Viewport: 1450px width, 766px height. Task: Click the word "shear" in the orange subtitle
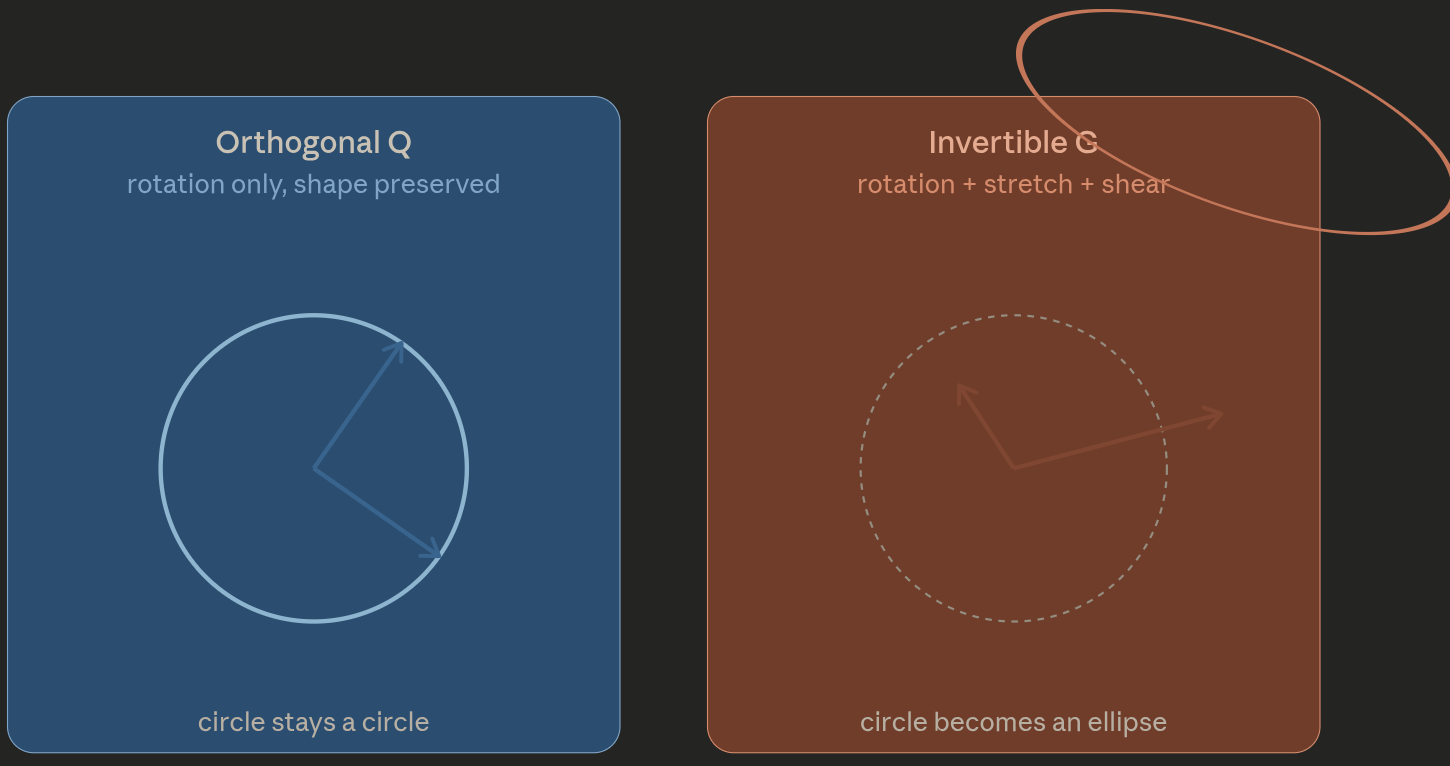(1135, 184)
